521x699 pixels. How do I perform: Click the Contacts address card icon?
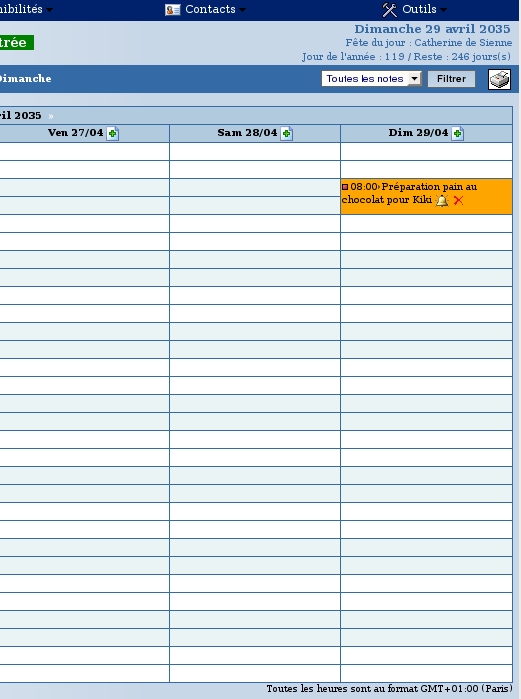click(x=172, y=10)
